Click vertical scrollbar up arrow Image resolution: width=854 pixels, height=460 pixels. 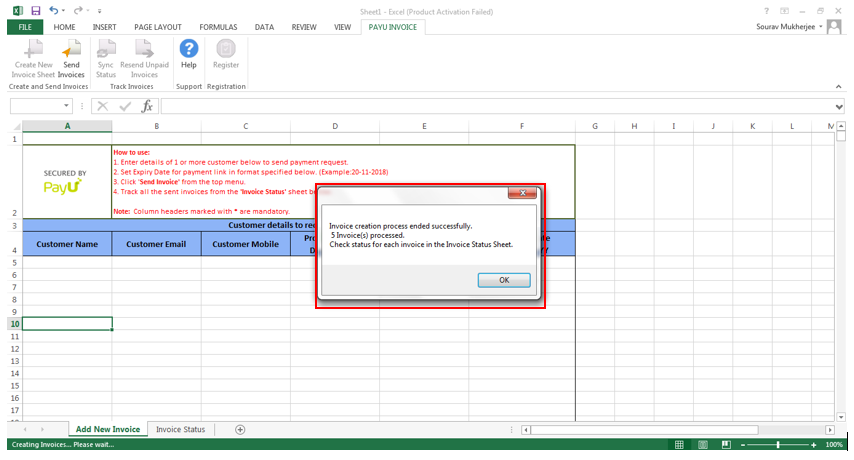841,126
